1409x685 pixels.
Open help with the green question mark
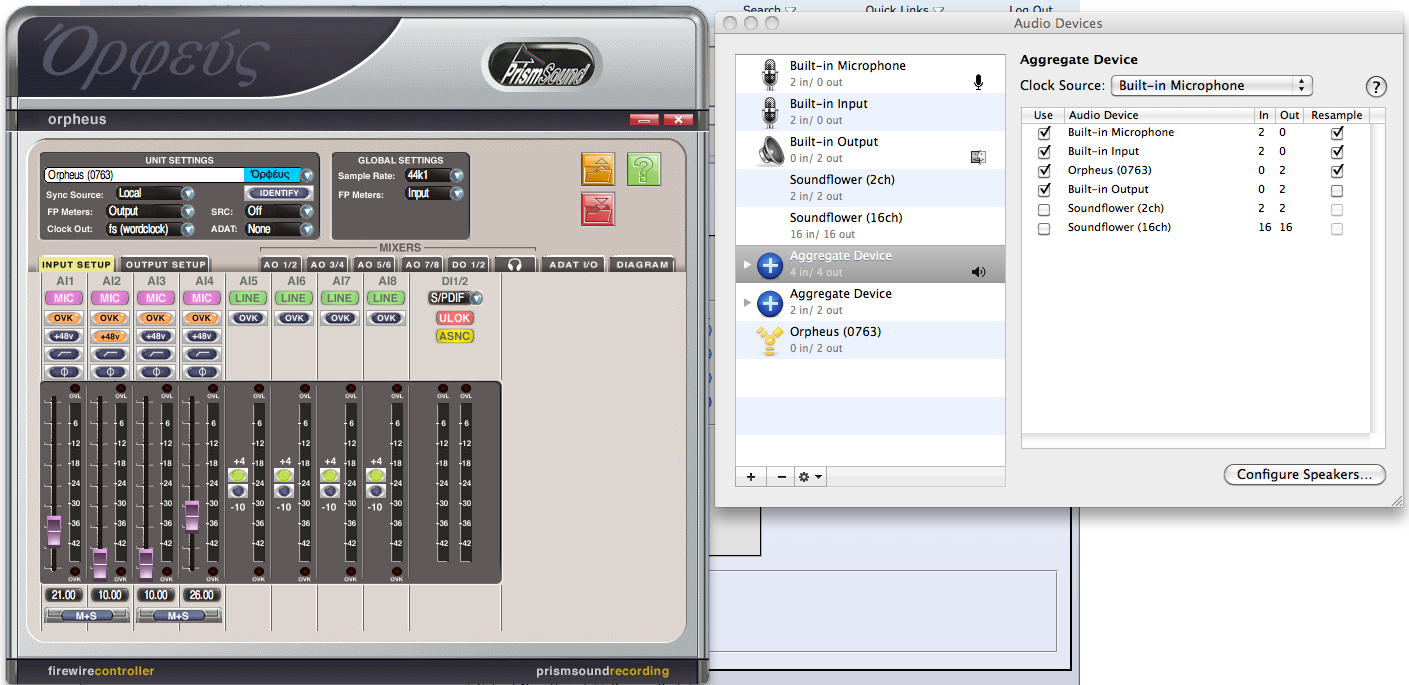(644, 169)
